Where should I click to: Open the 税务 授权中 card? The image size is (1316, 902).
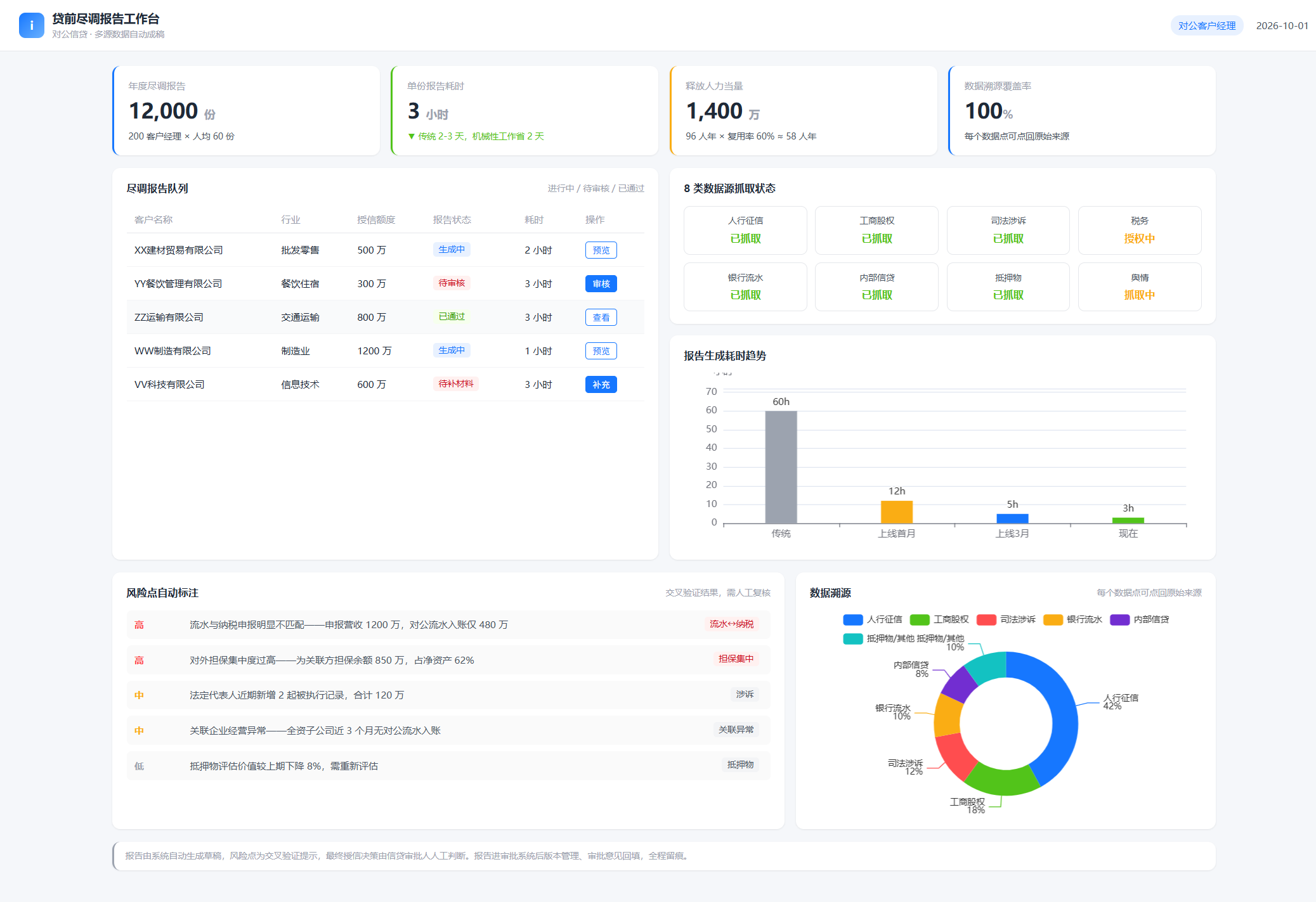pyautogui.click(x=1140, y=230)
